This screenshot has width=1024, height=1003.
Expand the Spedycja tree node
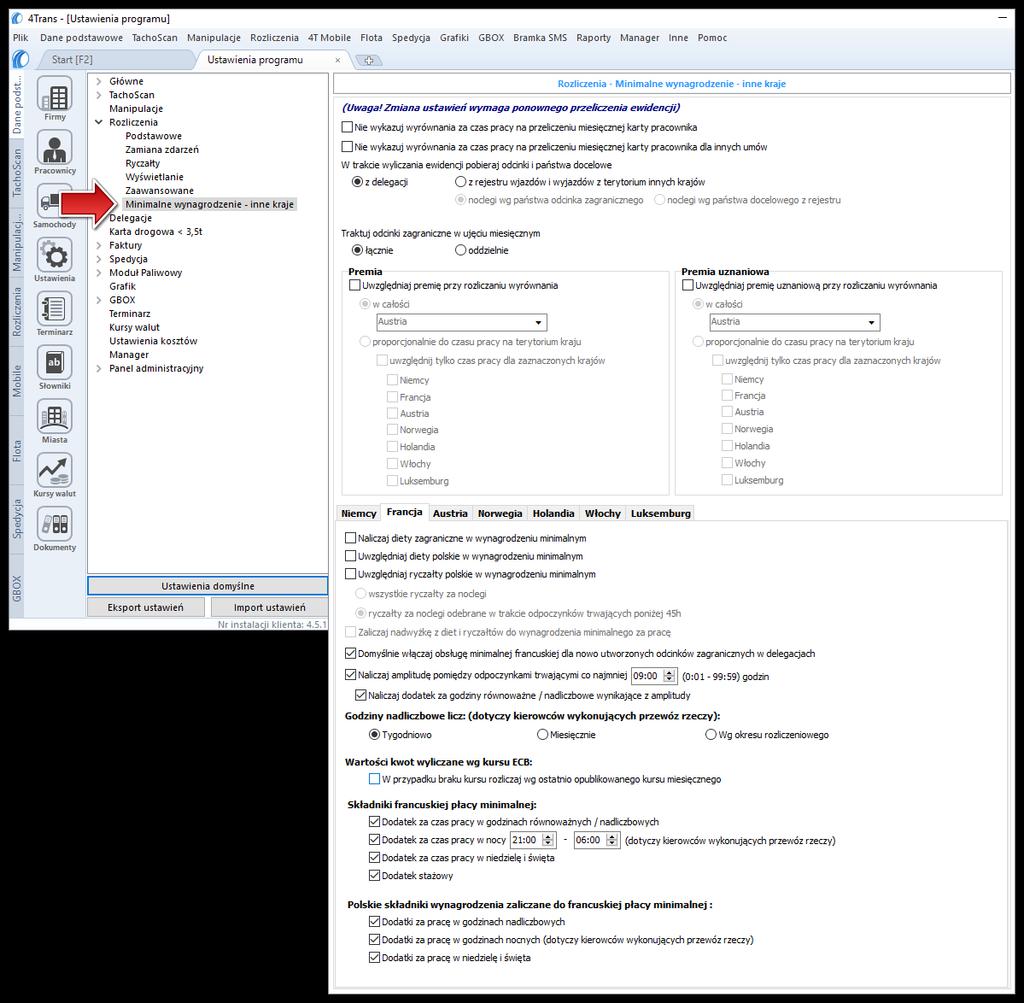pyautogui.click(x=99, y=259)
